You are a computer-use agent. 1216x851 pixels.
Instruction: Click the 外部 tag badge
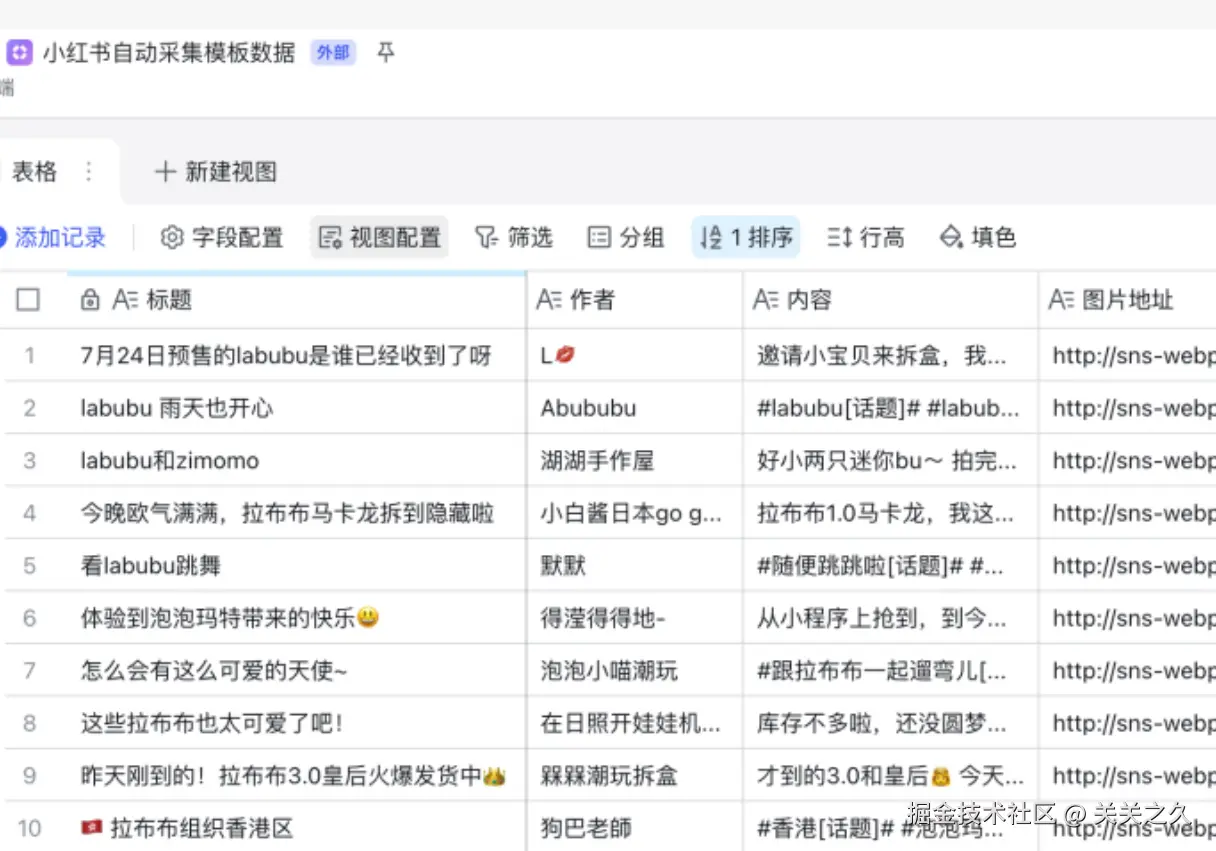pyautogui.click(x=333, y=53)
